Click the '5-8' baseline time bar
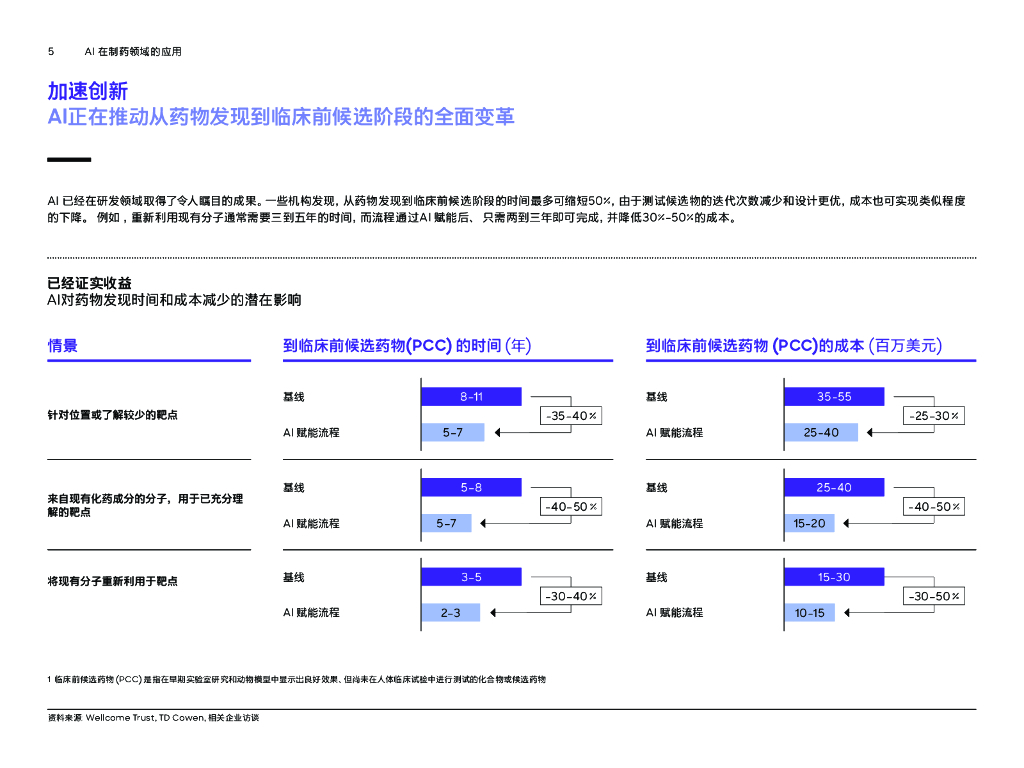Screen dimensions: 1024x768 (472, 487)
